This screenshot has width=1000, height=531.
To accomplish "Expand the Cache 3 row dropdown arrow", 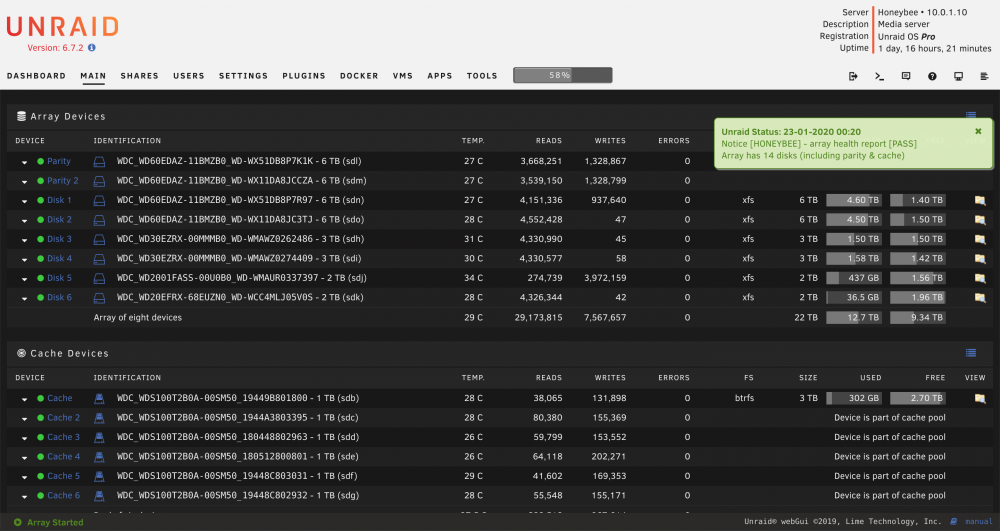I will click(x=24, y=438).
